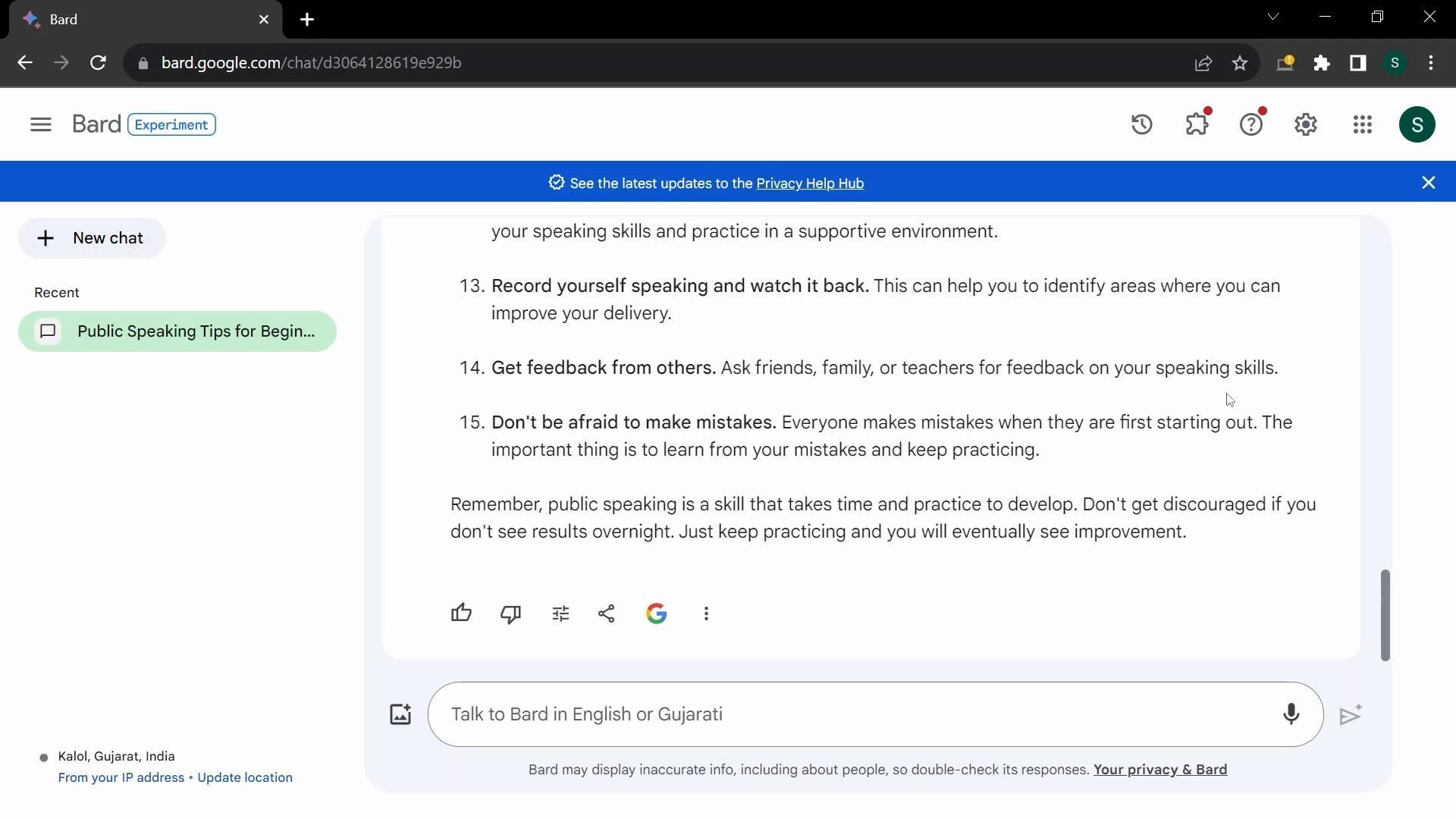The image size is (1456, 819).
Task: Open the Privacy Help Hub link
Action: pos(810,184)
